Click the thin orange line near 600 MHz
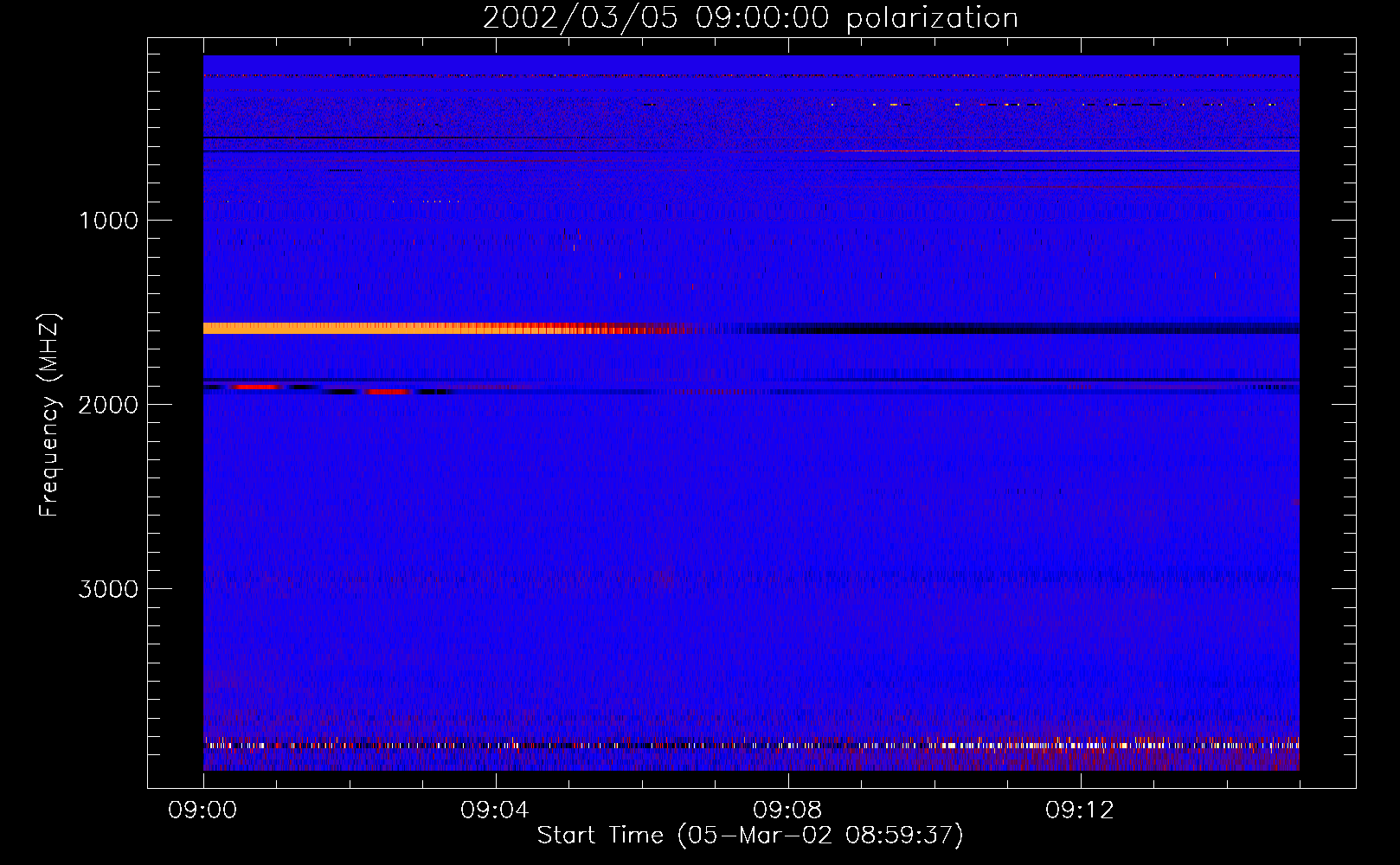Image resolution: width=1400 pixels, height=865 pixels. [x=1060, y=151]
